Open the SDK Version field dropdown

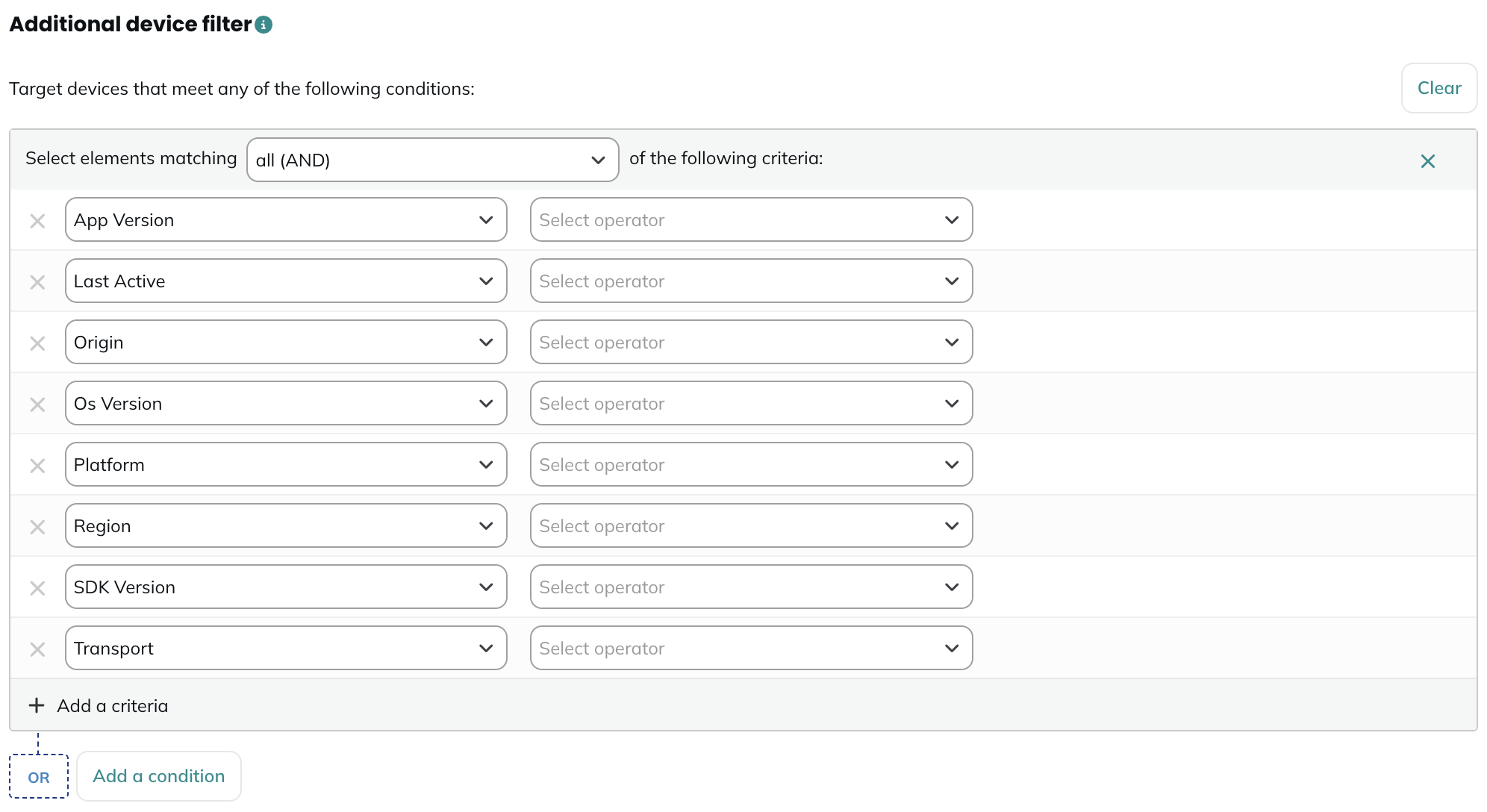click(x=286, y=587)
